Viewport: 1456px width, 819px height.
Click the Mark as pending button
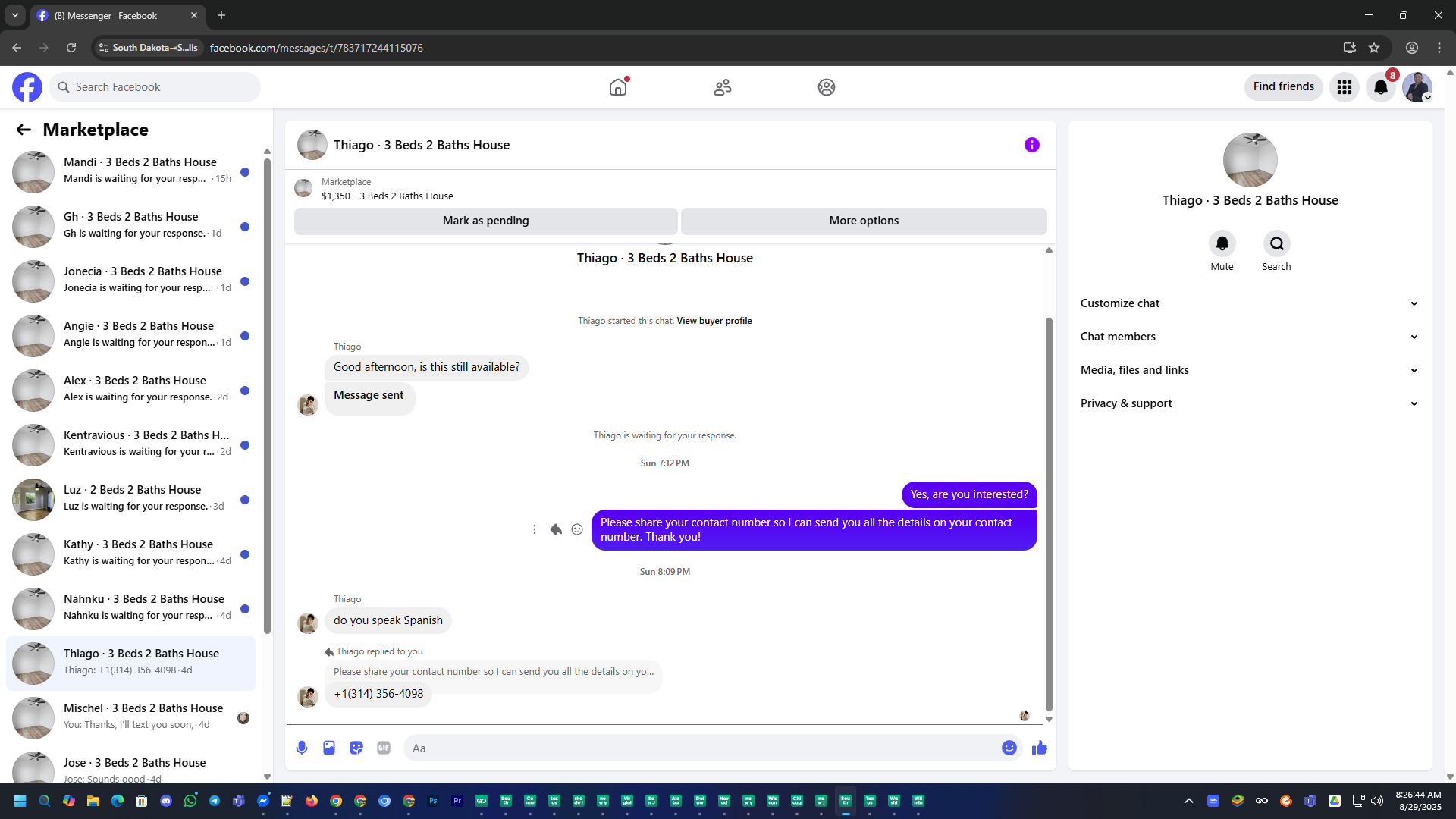click(485, 221)
